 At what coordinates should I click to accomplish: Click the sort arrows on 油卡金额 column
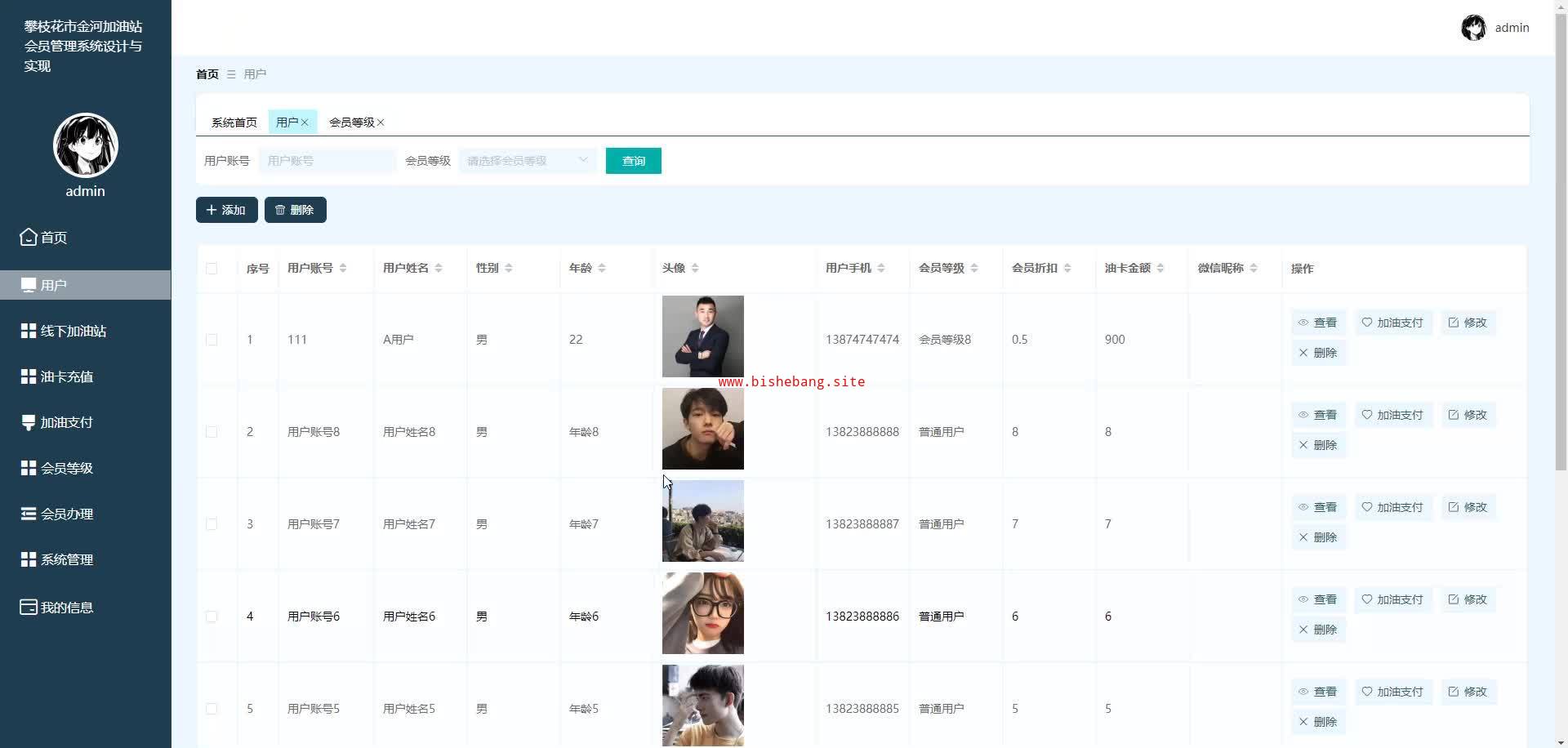click(1160, 269)
